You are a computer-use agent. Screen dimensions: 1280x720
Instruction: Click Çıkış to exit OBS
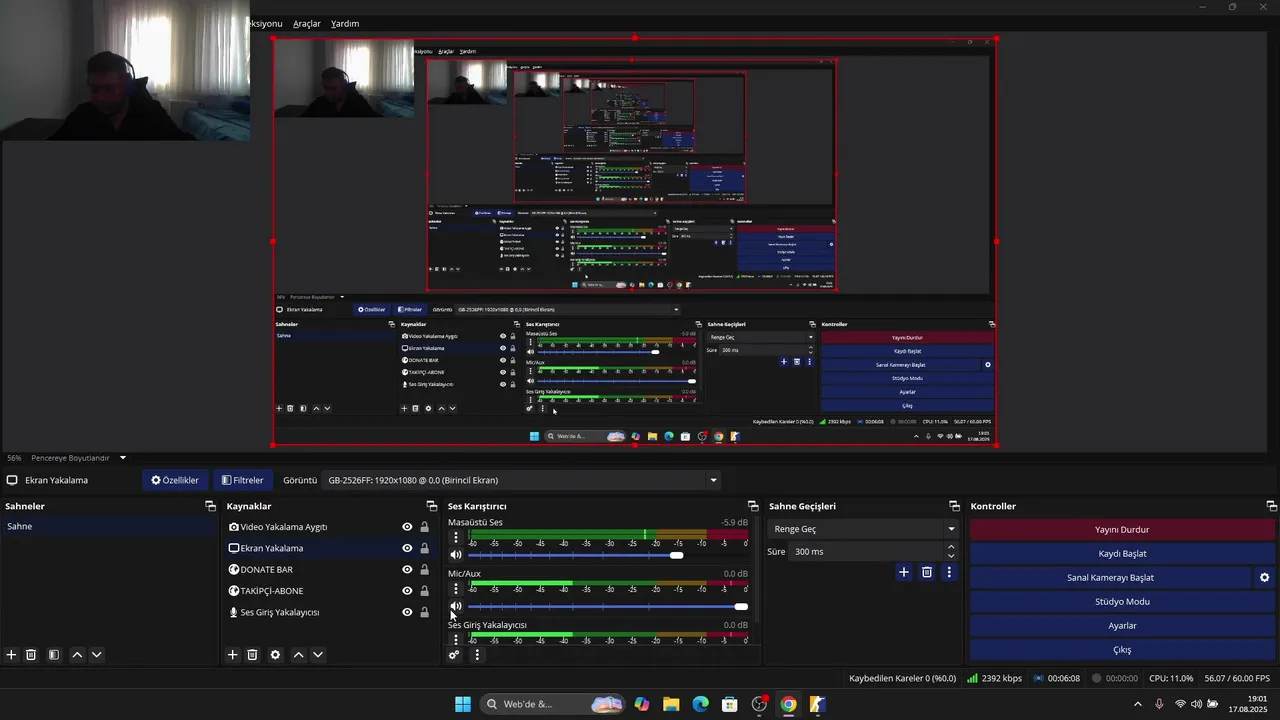1122,650
